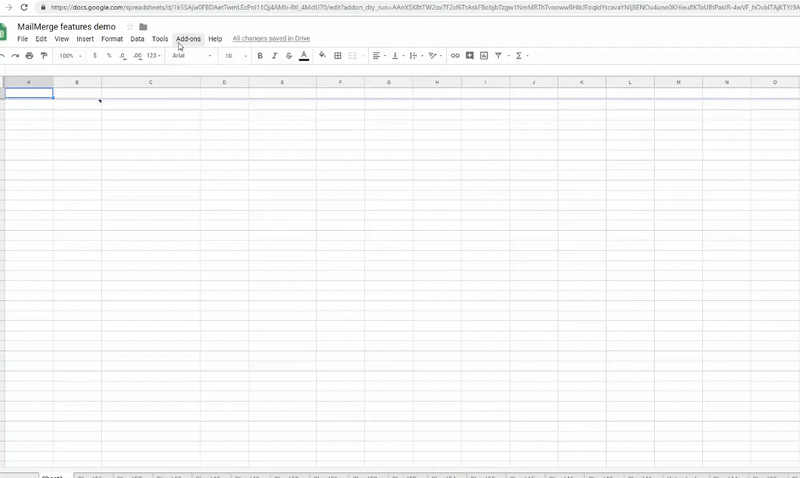
Task: Open the horizontal align dropdown
Action: tap(379, 56)
